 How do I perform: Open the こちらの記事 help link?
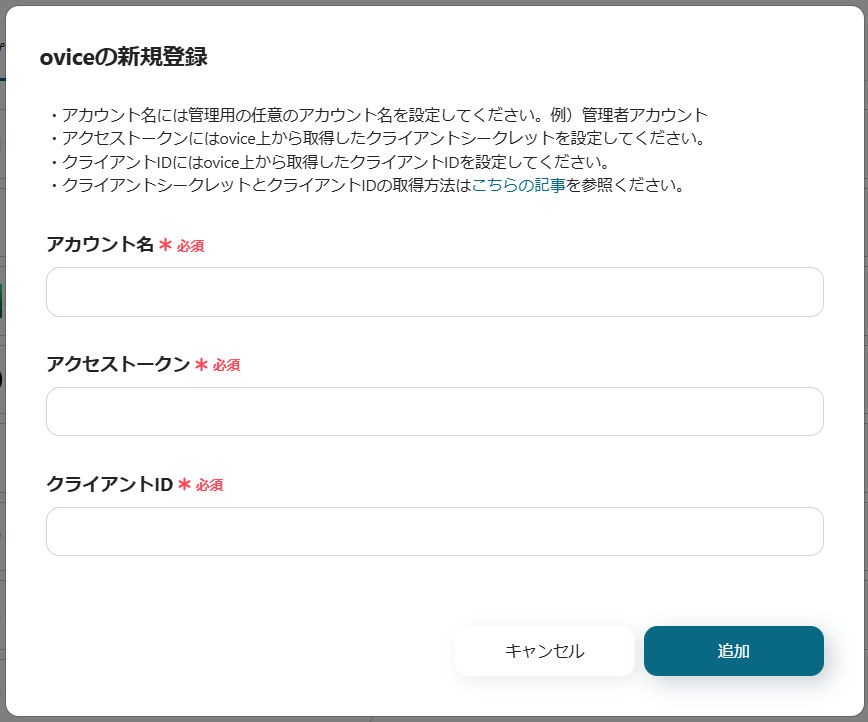[x=518, y=185]
